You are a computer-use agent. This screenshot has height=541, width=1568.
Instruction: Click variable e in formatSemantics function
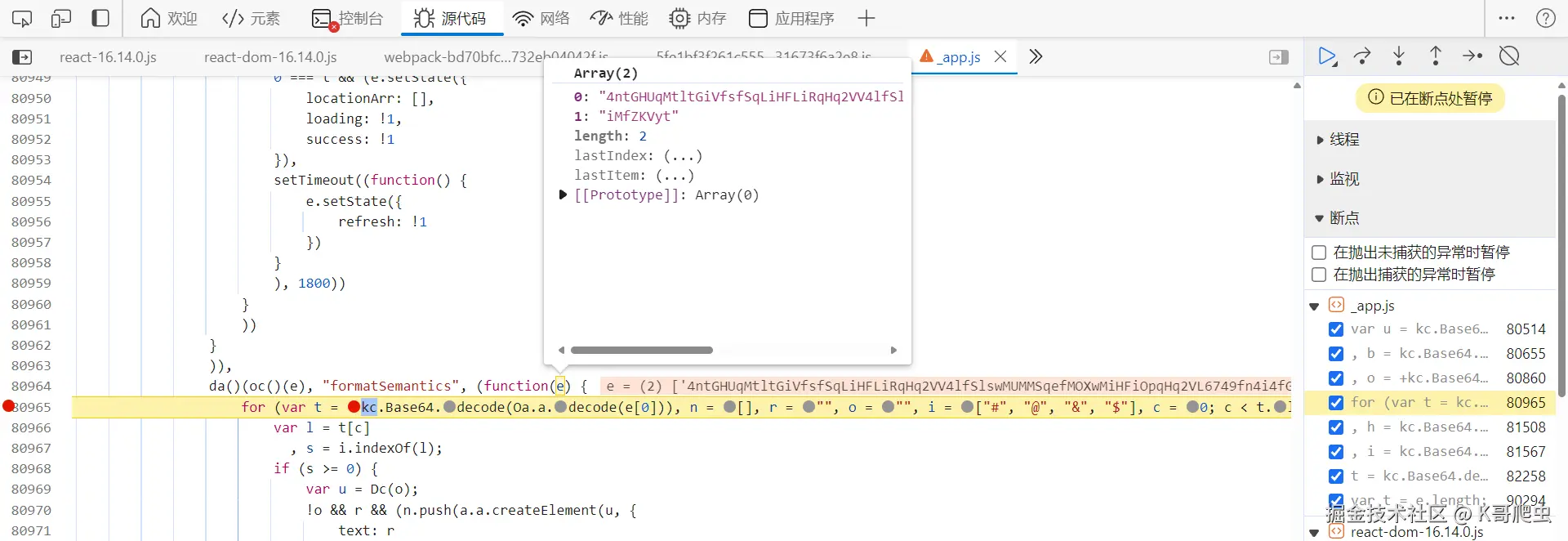coord(559,386)
